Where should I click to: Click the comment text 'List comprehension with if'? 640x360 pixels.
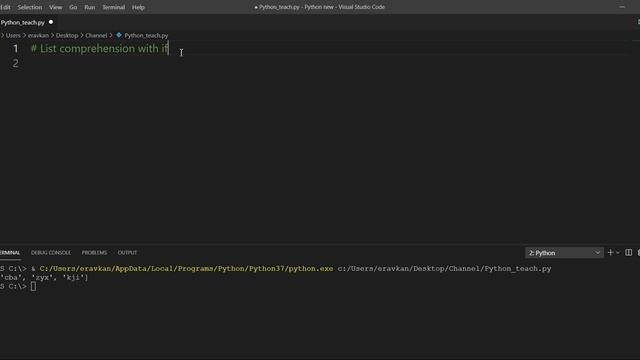point(104,49)
